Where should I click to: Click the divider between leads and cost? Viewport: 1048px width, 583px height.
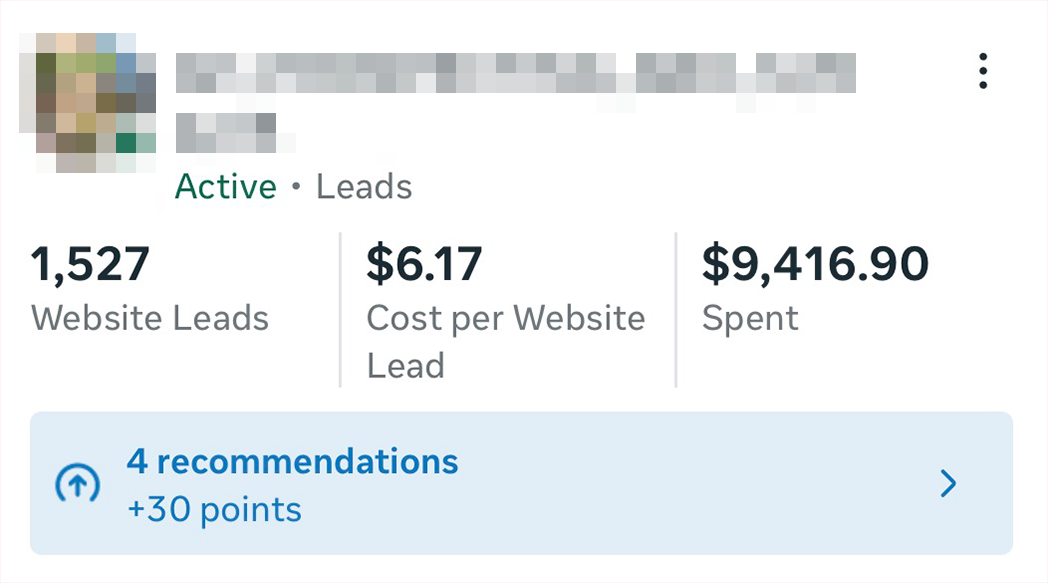[340, 310]
